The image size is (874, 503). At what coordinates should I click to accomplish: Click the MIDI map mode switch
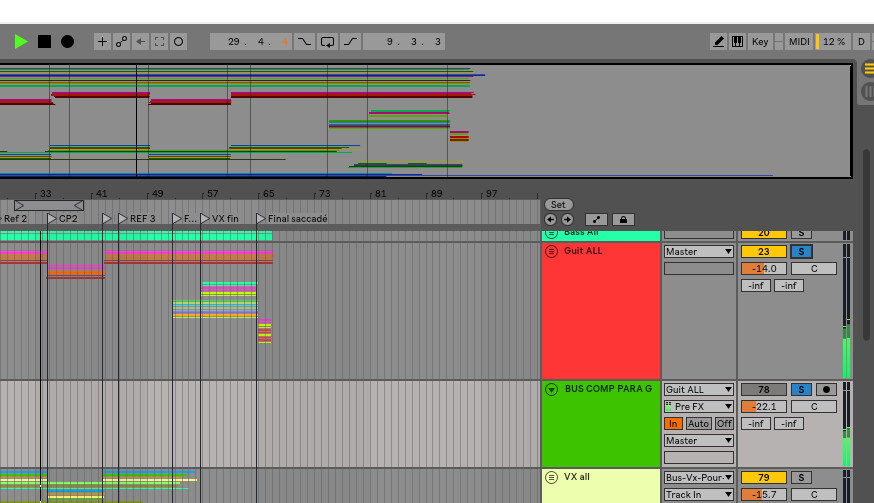click(x=799, y=41)
